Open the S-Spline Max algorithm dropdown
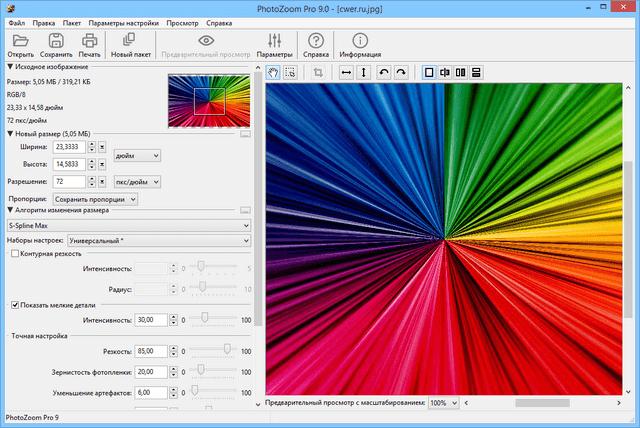640x428 pixels. click(x=127, y=226)
